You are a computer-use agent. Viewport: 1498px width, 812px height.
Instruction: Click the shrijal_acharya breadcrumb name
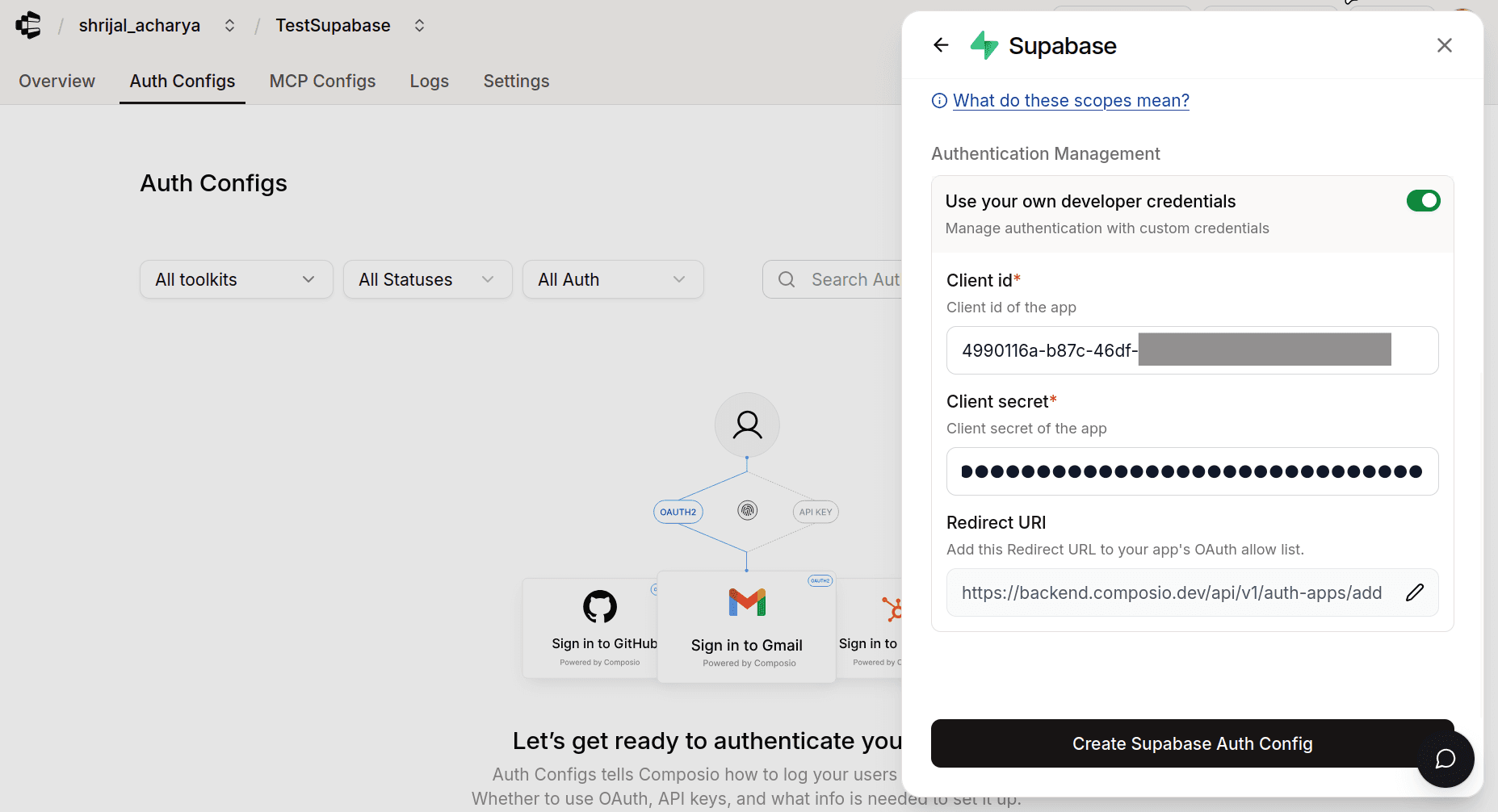pos(140,26)
